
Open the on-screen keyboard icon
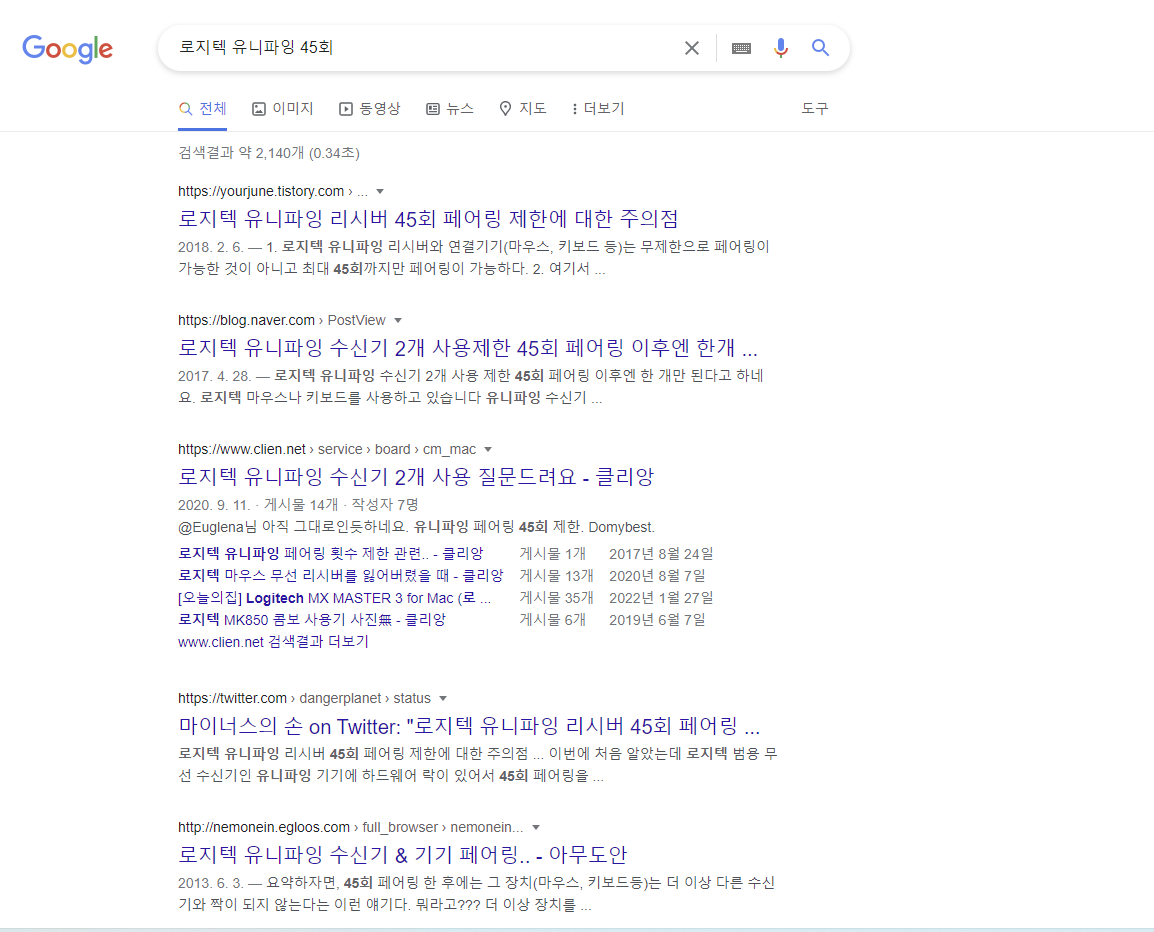tap(741, 48)
